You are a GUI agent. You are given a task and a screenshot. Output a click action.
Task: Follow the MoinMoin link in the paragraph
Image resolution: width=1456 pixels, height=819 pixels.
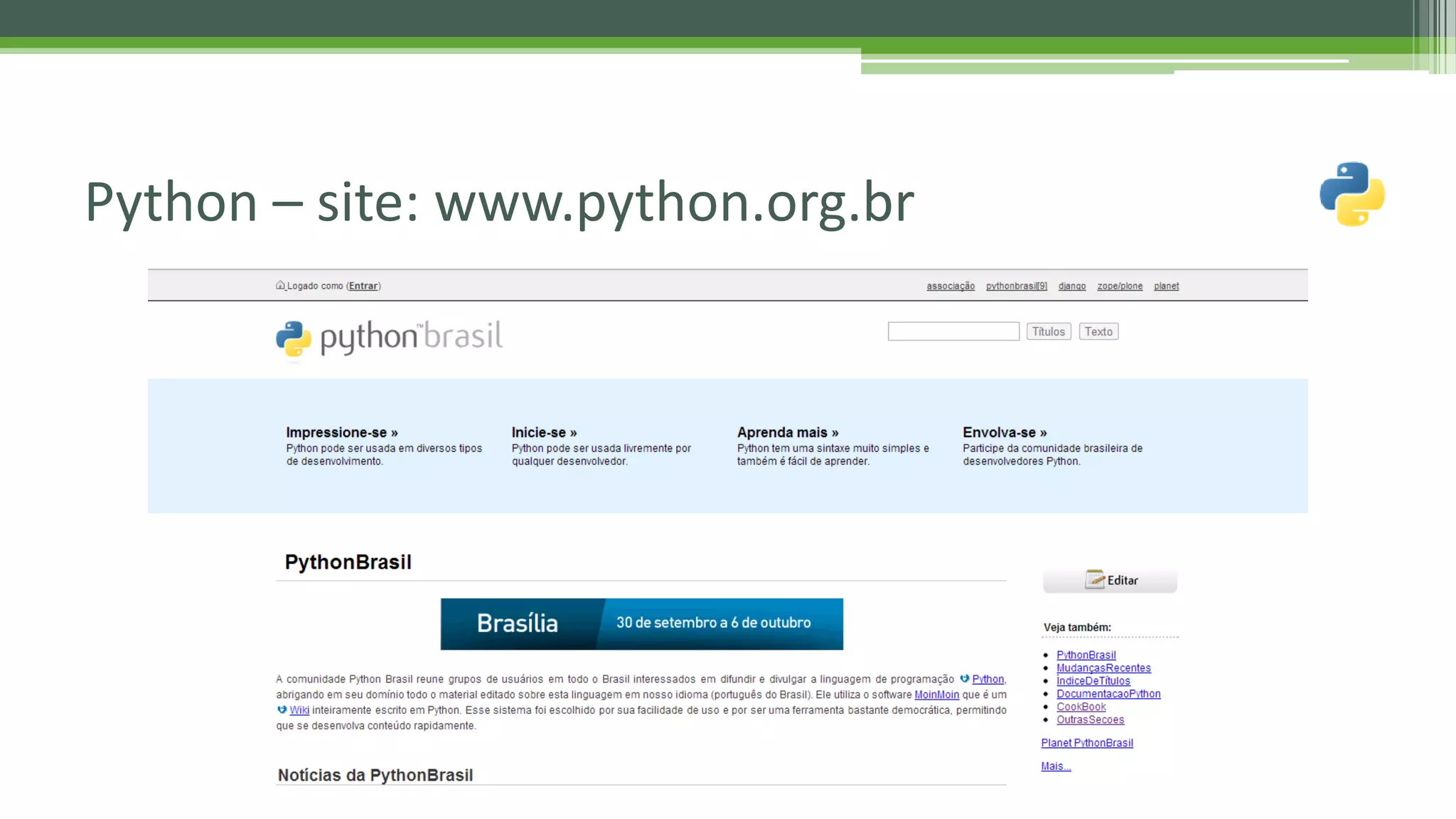pyautogui.click(x=936, y=695)
